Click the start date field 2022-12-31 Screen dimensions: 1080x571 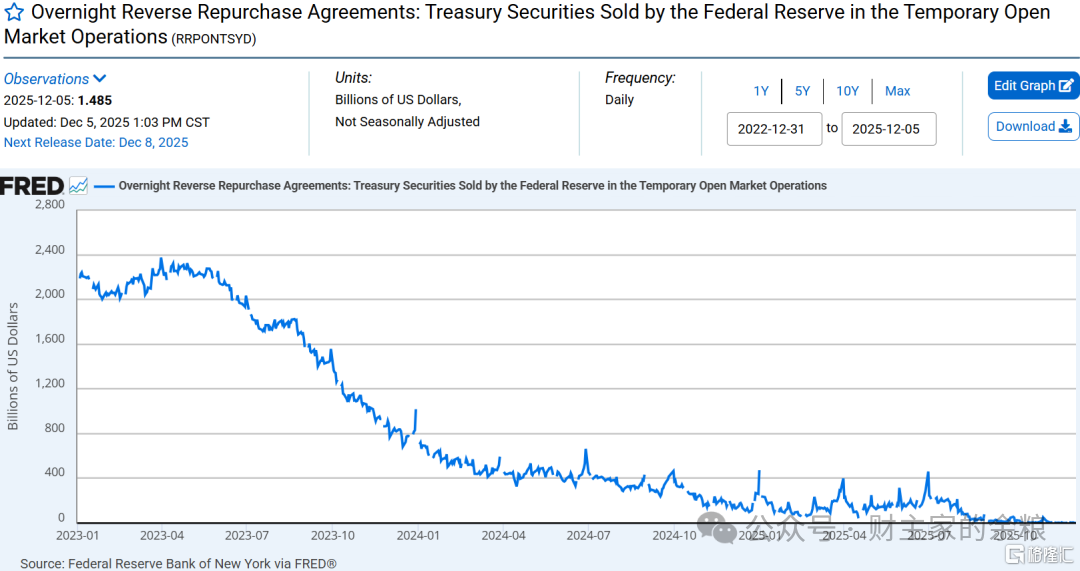pyautogui.click(x=774, y=129)
